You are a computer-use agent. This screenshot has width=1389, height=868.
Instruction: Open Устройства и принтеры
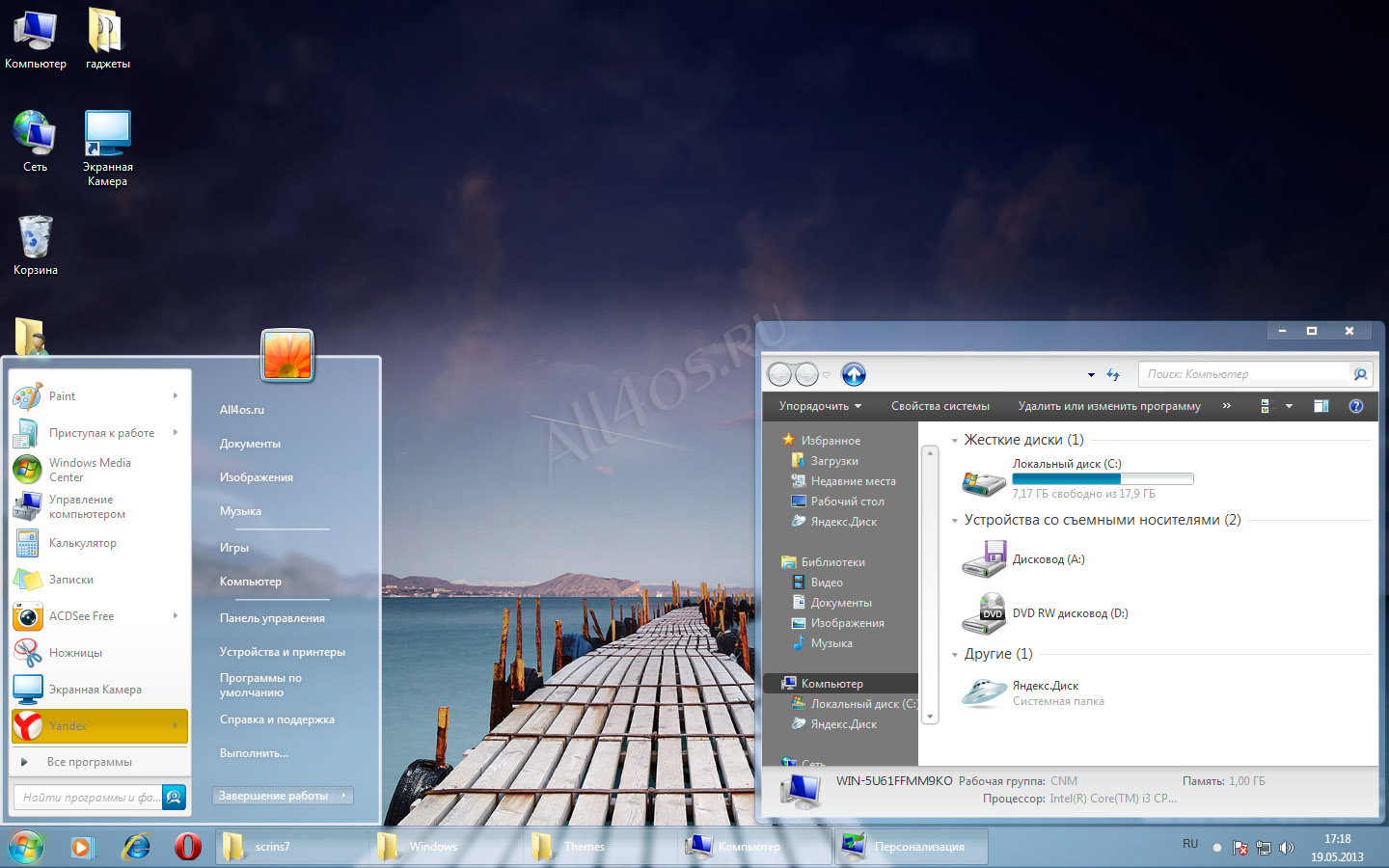pos(282,652)
